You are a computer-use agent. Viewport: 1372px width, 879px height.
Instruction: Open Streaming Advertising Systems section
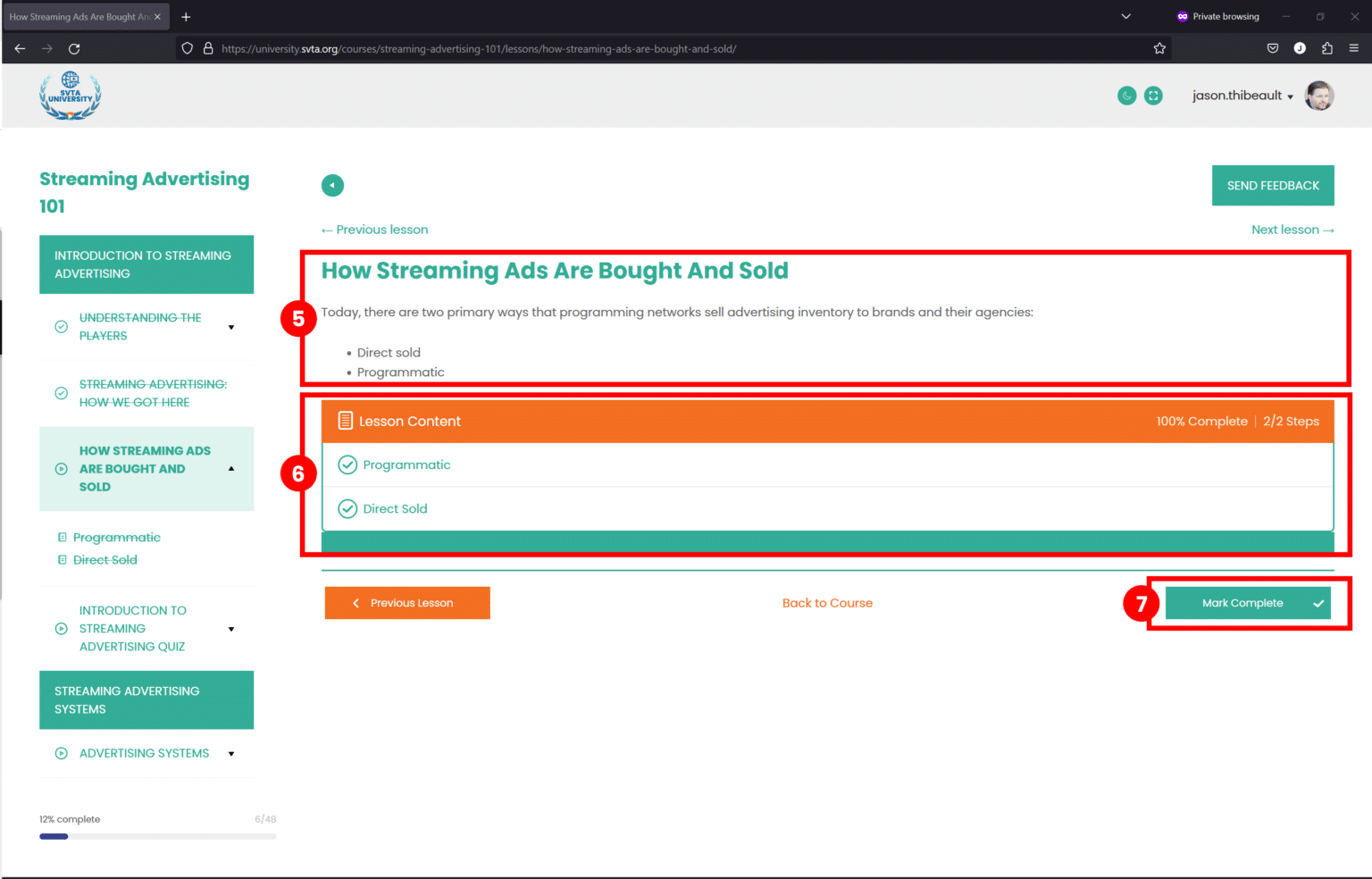click(146, 699)
